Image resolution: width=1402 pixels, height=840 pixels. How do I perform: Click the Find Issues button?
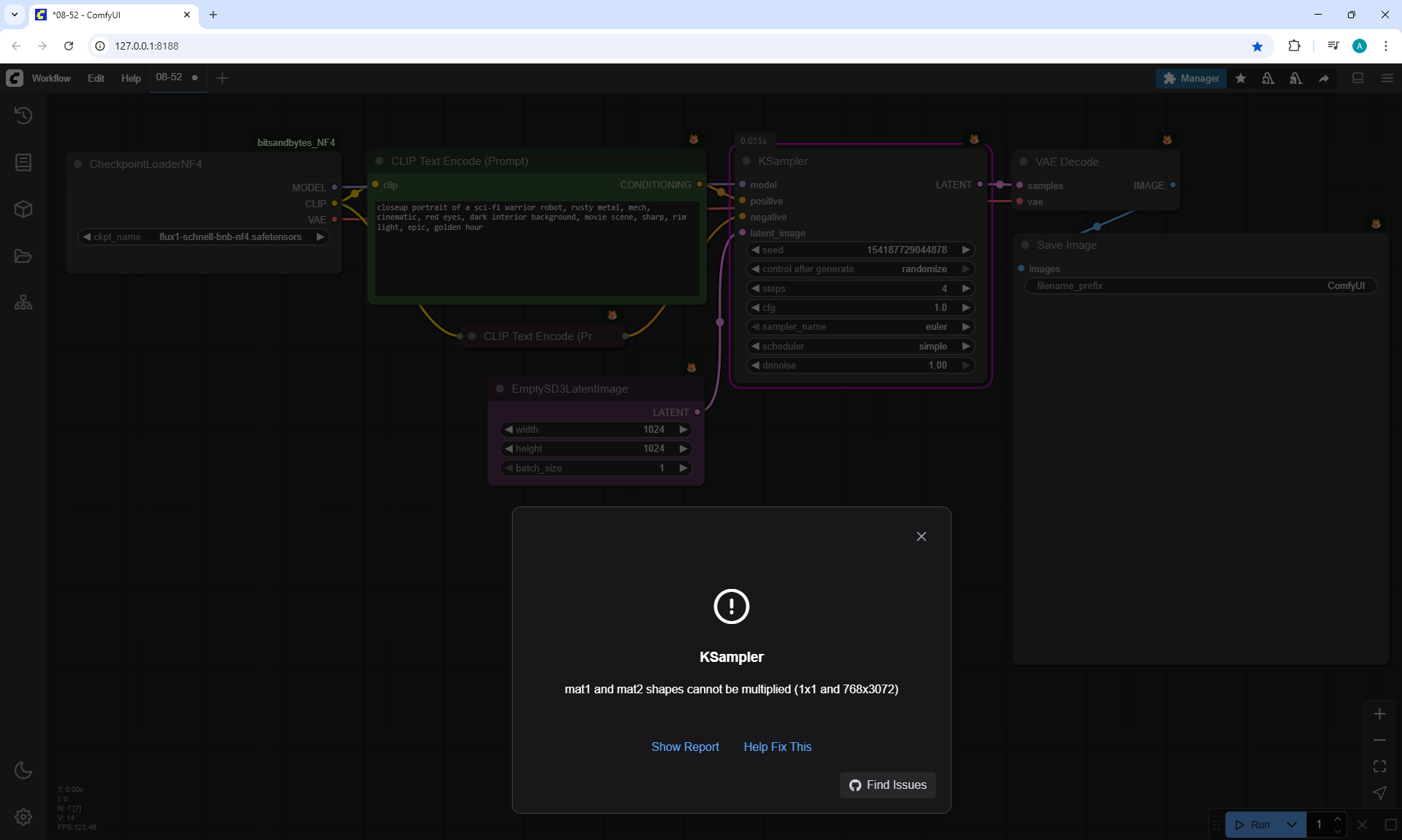[887, 785]
